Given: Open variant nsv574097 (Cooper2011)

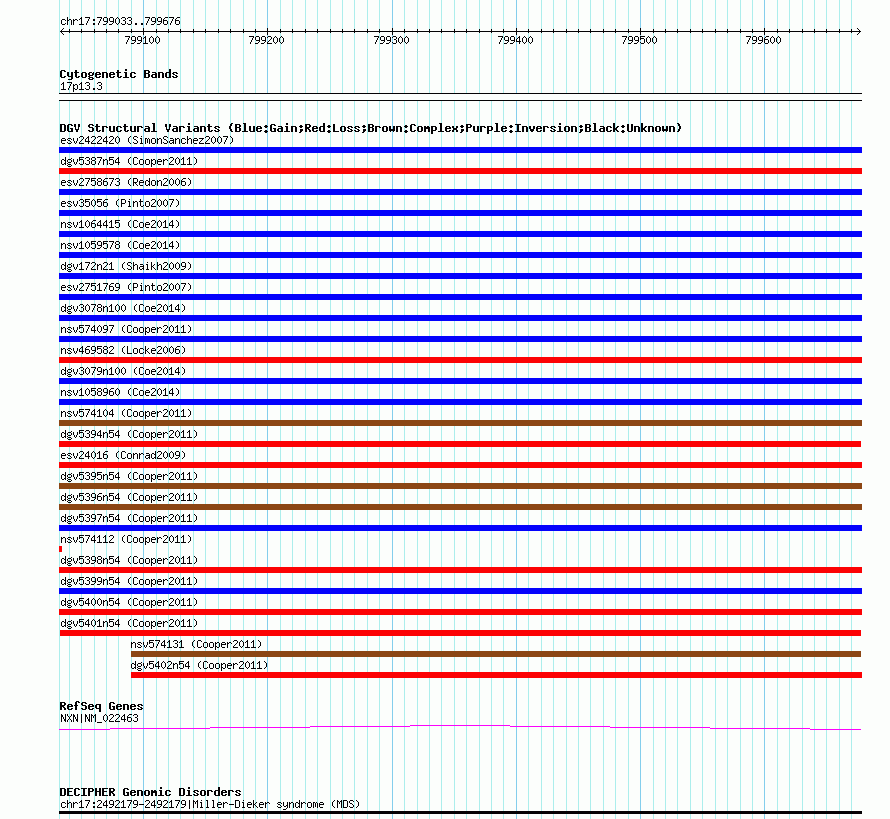Looking at the screenshot, I should pyautogui.click(x=126, y=329).
